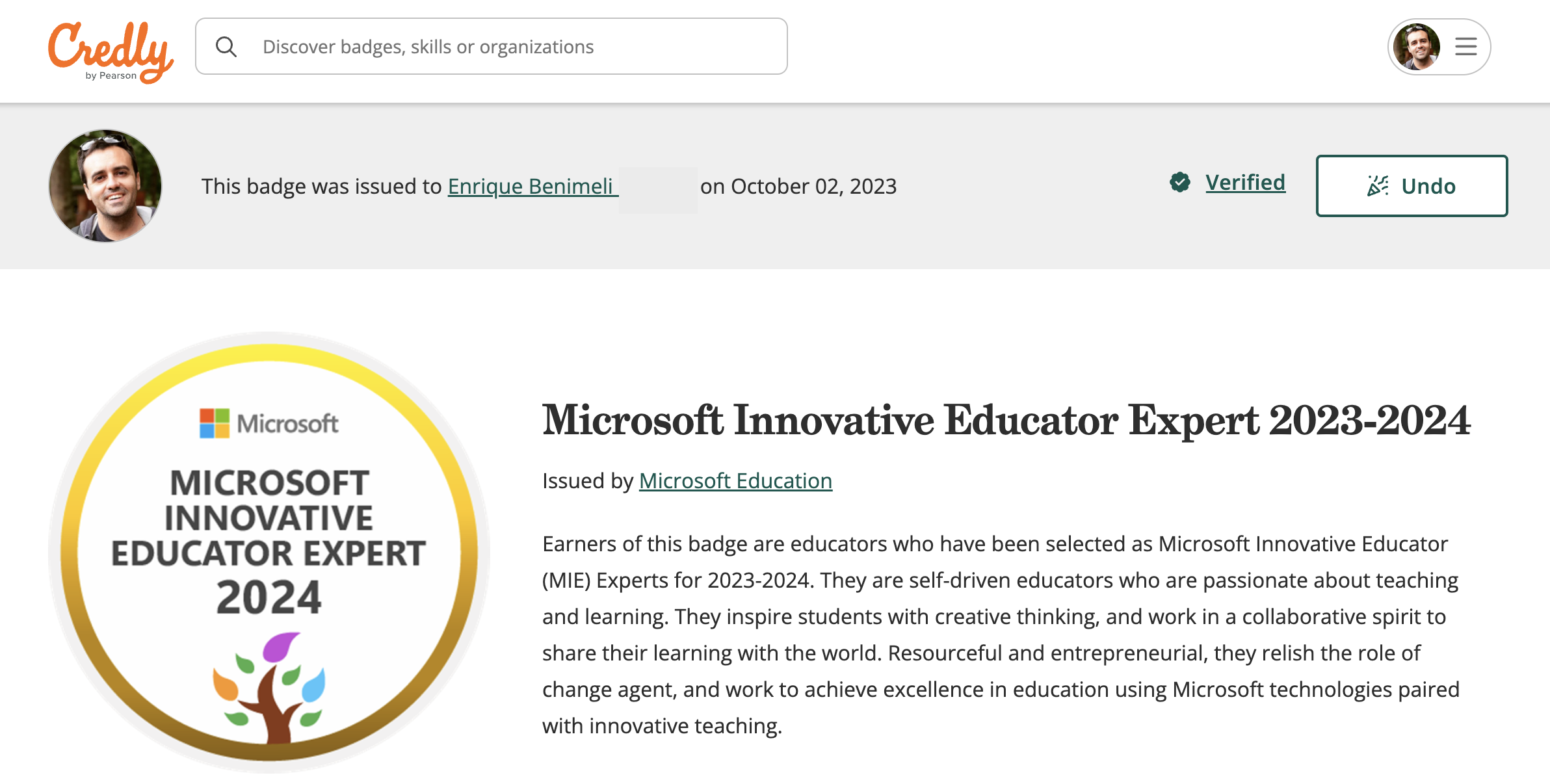The width and height of the screenshot is (1550, 784).
Task: Focus the Discover badges search field
Action: pyautogui.click(x=492, y=46)
